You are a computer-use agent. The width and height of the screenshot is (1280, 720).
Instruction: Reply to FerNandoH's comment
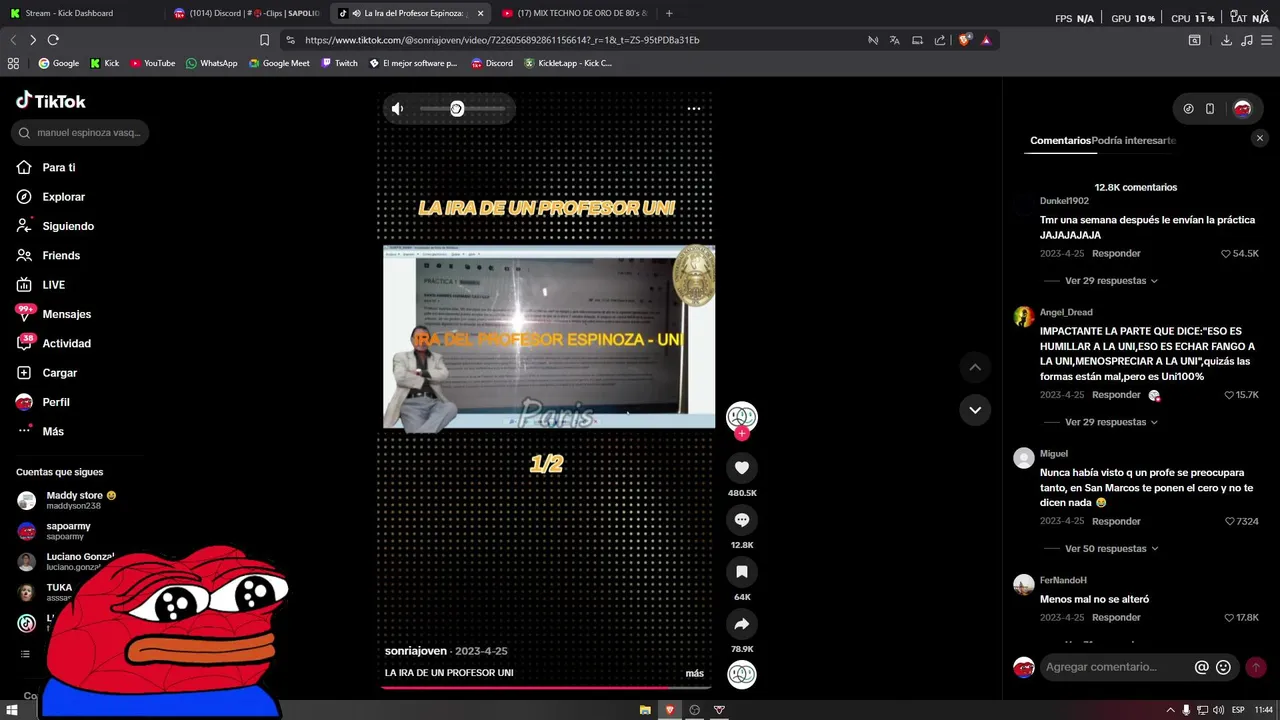[x=1116, y=618]
